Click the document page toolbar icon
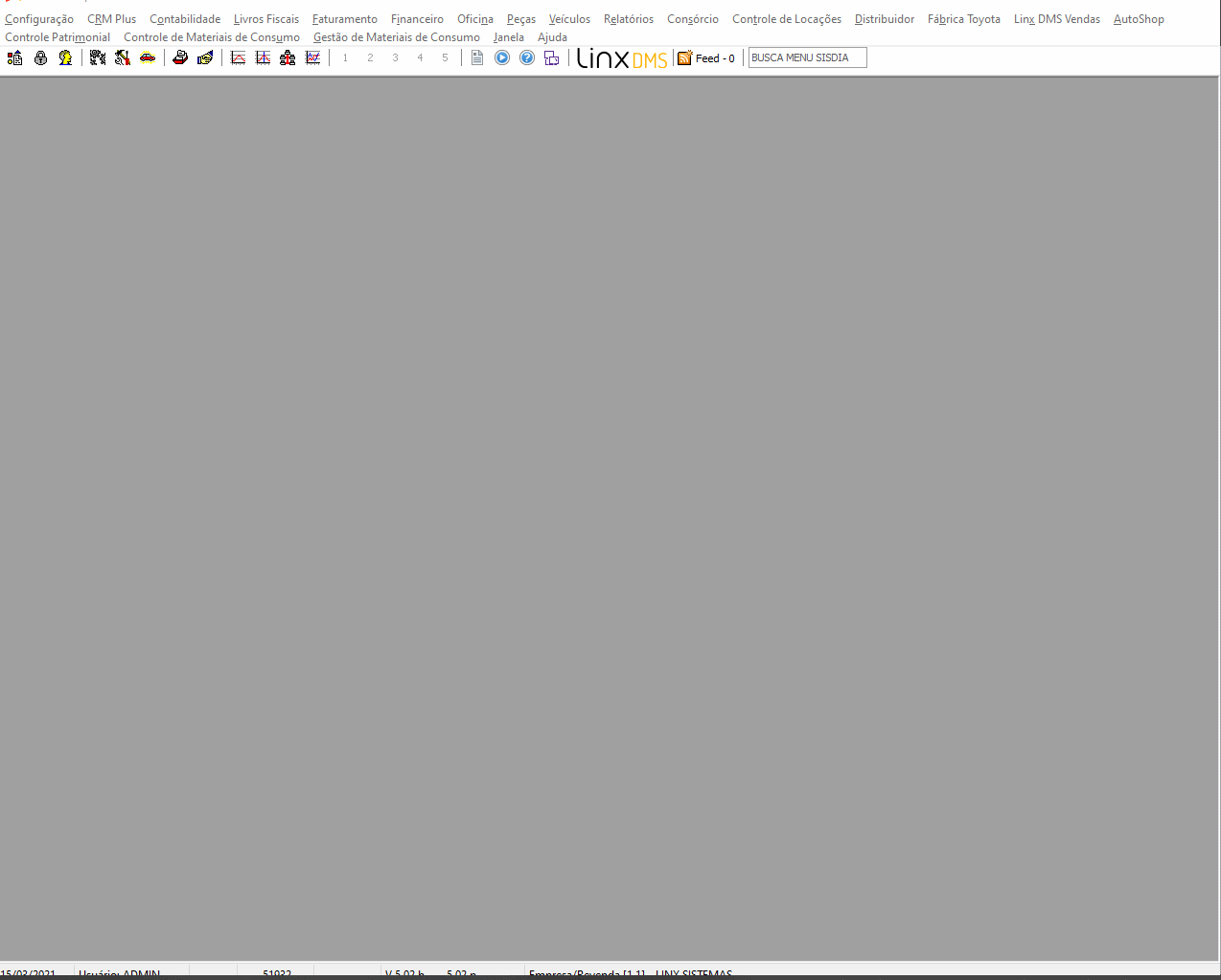Screen dimensions: 1221x980 click(x=477, y=58)
